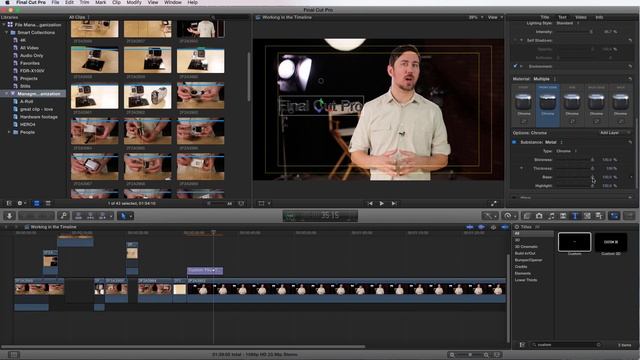Open the Enhancements magic wand menu
This screenshot has height=360, width=640.
(x=489, y=216)
